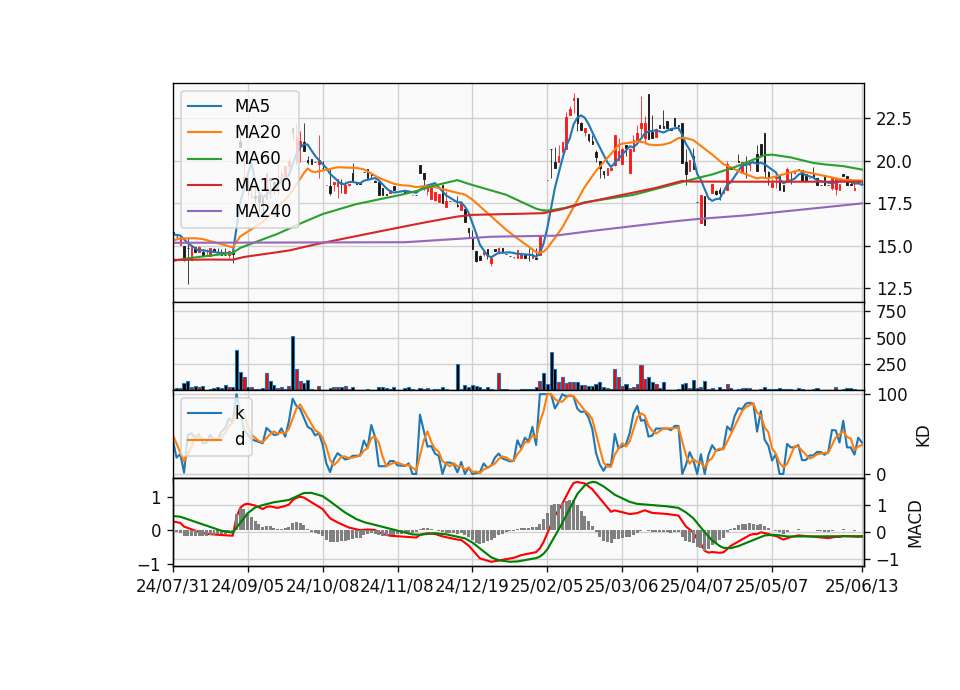Click the red MA120 legend line sample

coord(204,186)
